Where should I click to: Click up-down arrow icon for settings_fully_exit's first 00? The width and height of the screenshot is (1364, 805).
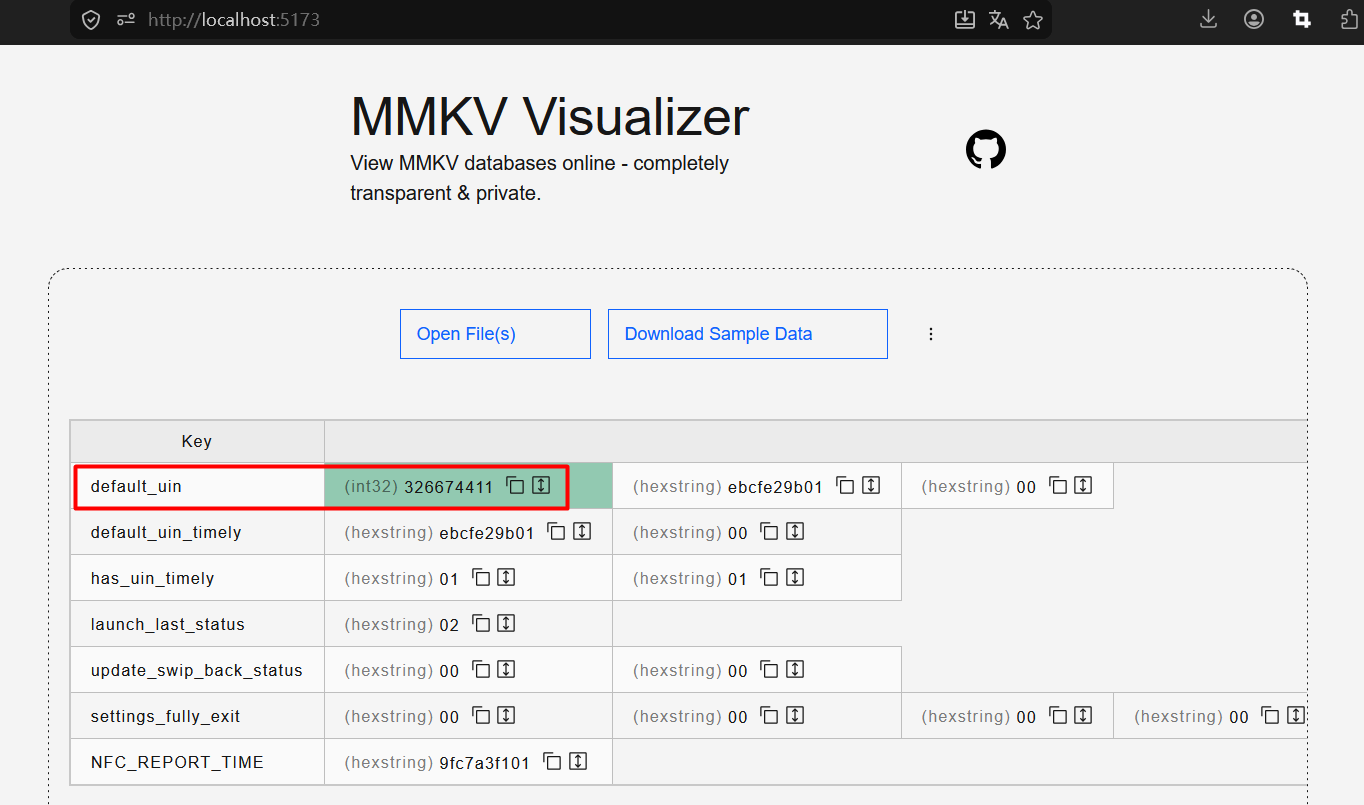coord(506,716)
